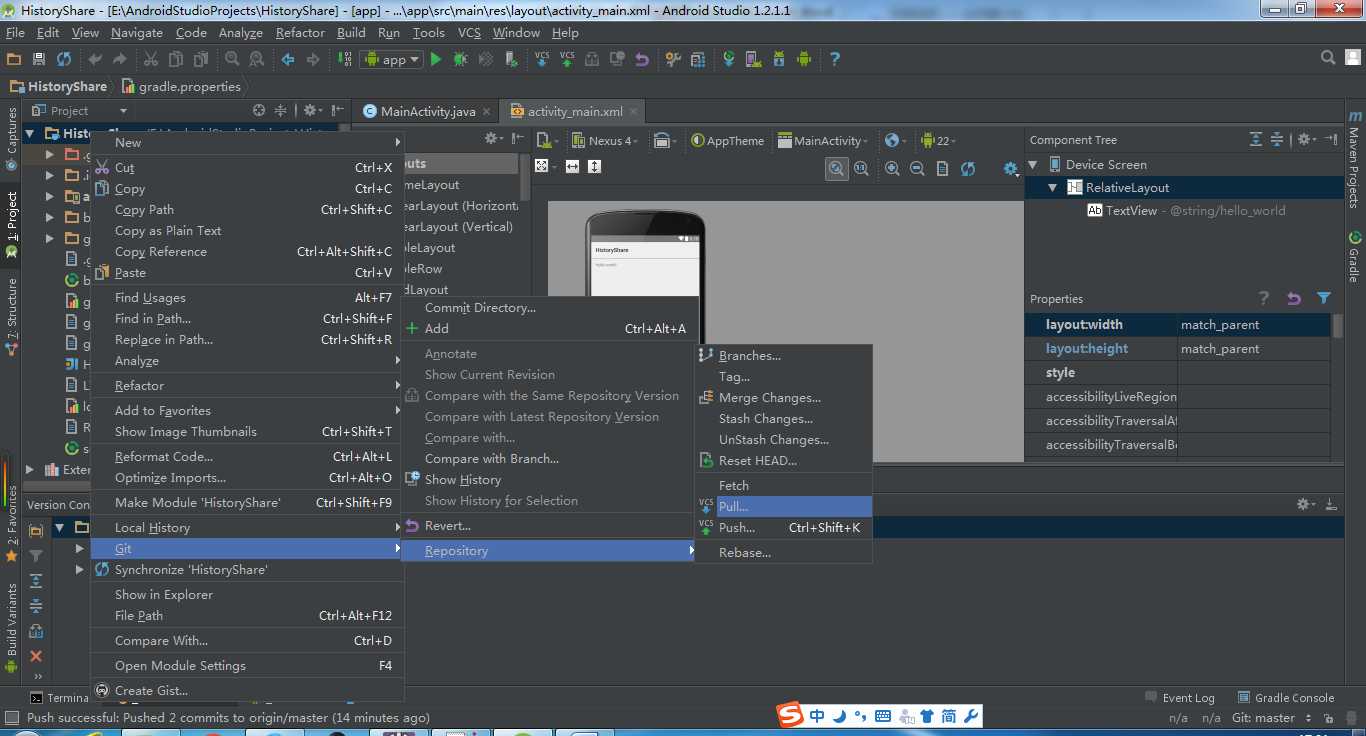Select Push... in the Repository submenu
Viewport: 1366px width, 736px height.
point(783,527)
